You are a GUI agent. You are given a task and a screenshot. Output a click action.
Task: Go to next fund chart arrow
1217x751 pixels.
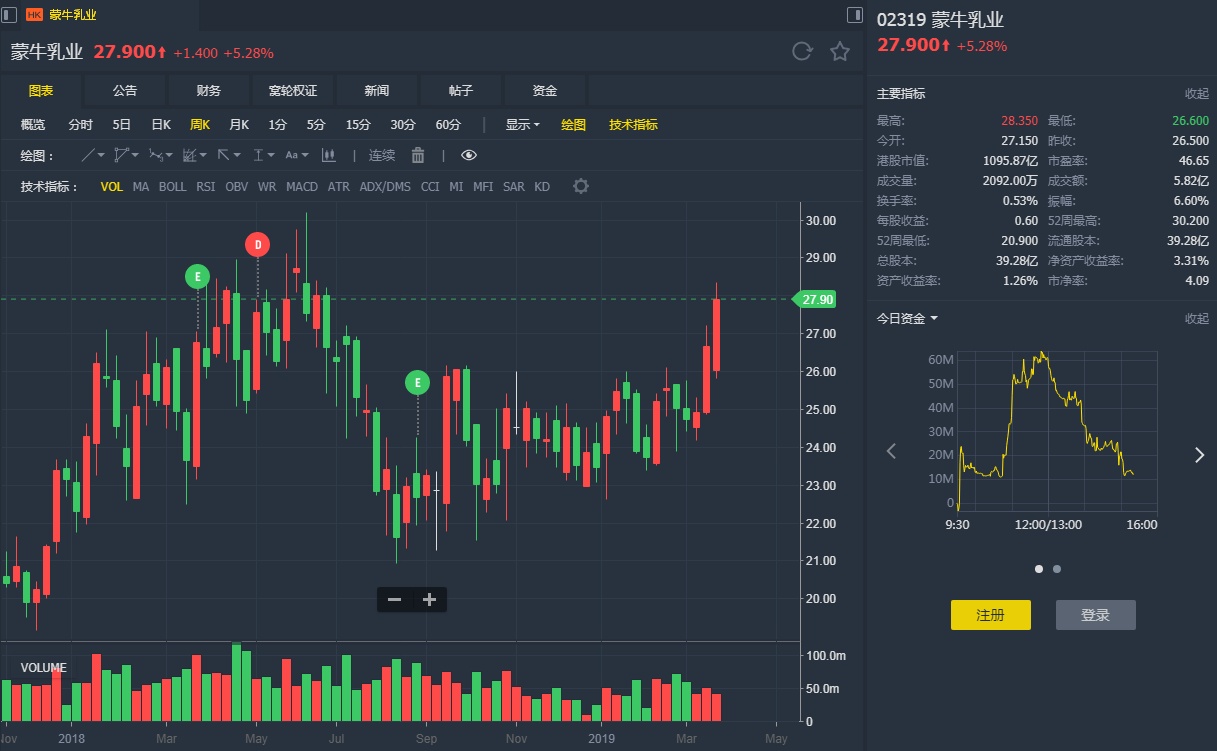point(1200,455)
